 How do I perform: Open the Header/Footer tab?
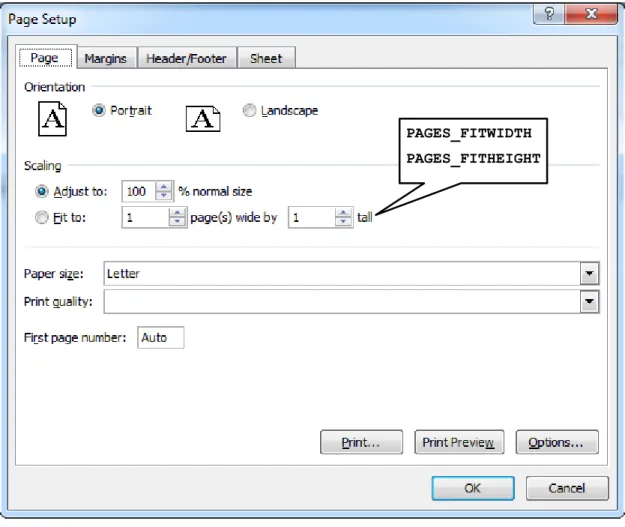pyautogui.click(x=186, y=59)
